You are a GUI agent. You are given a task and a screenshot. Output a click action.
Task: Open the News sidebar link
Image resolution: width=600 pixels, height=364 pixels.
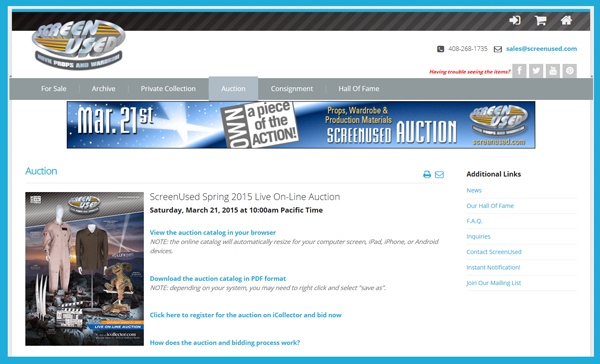tap(474, 190)
